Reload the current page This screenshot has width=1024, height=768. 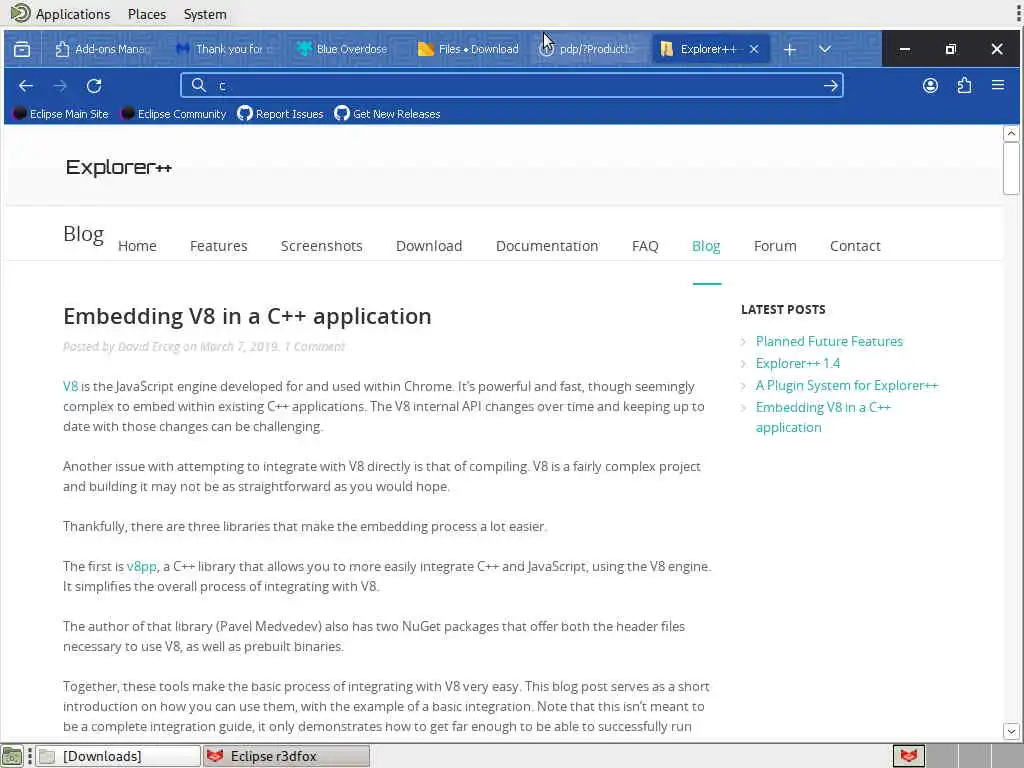point(94,86)
